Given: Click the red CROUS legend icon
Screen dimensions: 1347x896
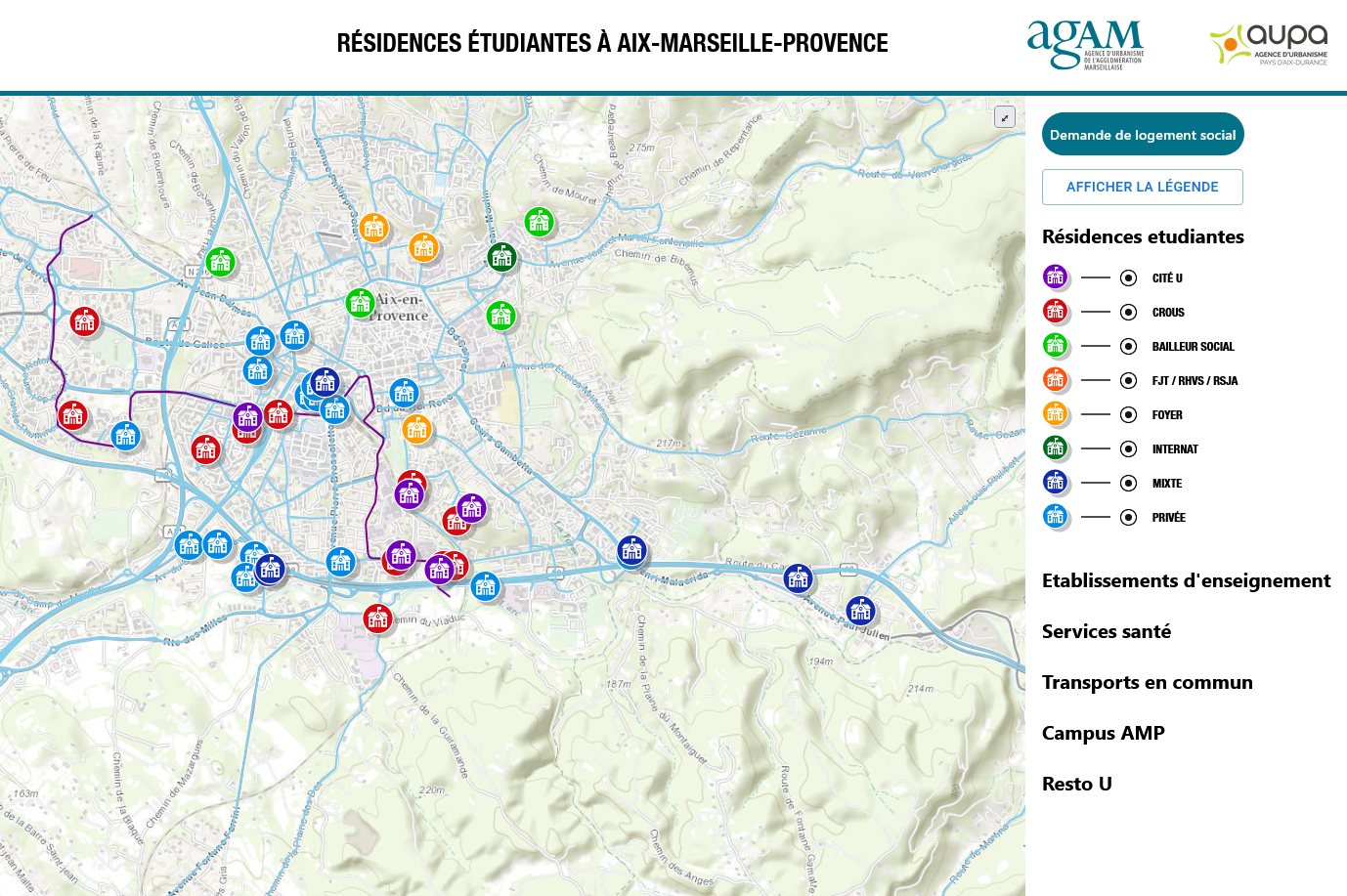Looking at the screenshot, I should [1055, 311].
